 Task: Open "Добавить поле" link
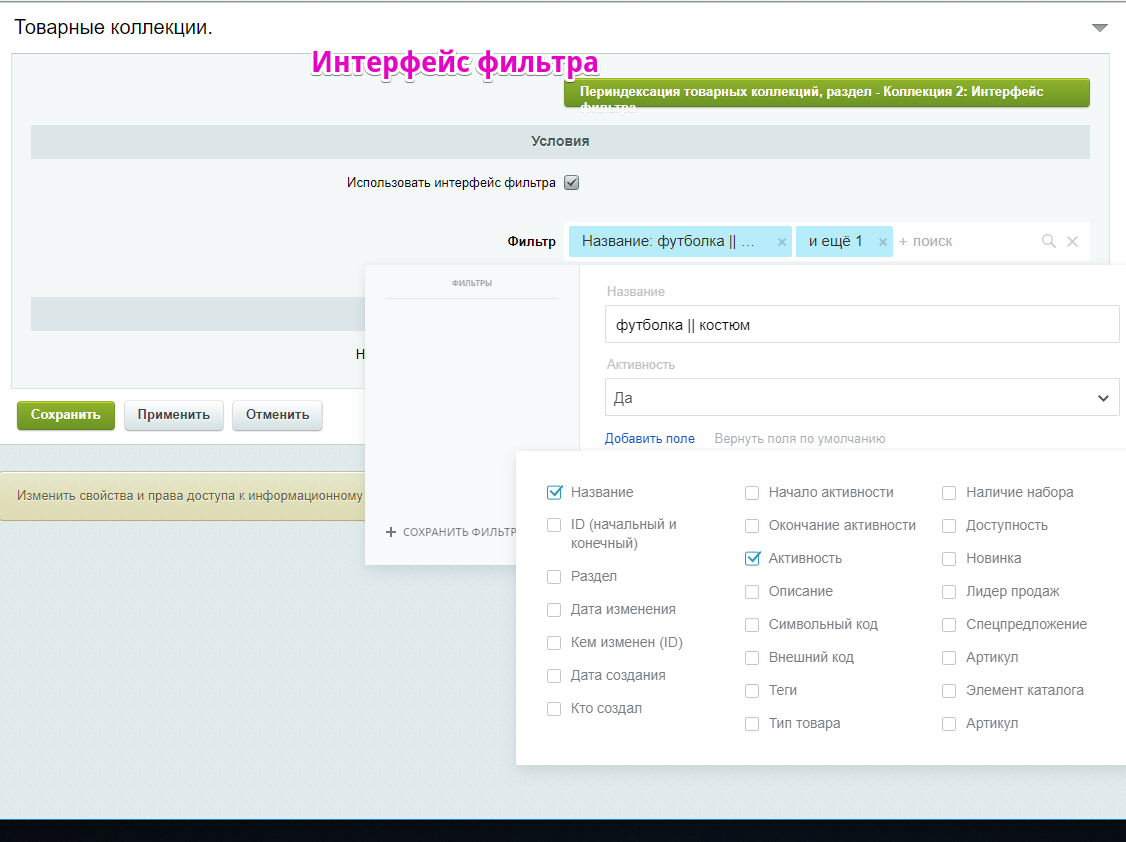650,438
